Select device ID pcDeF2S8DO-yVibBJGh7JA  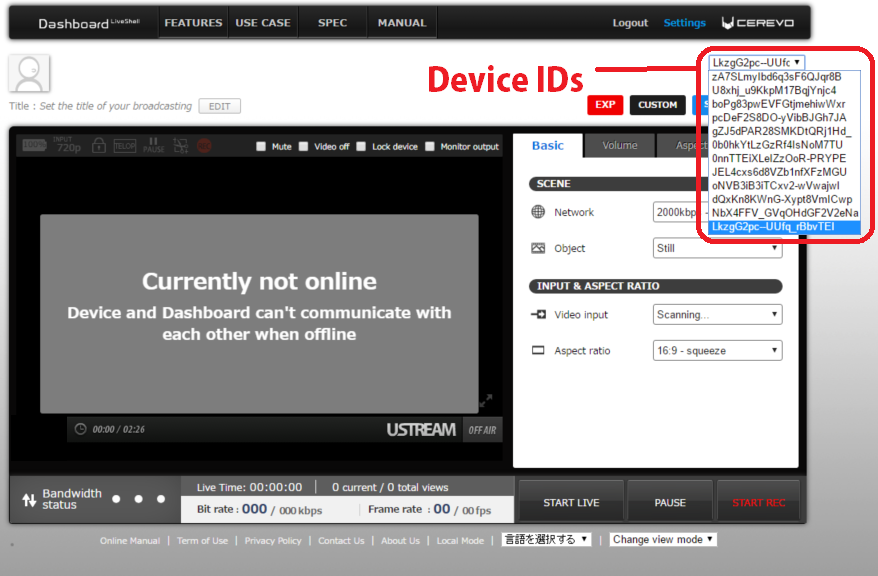click(784, 118)
